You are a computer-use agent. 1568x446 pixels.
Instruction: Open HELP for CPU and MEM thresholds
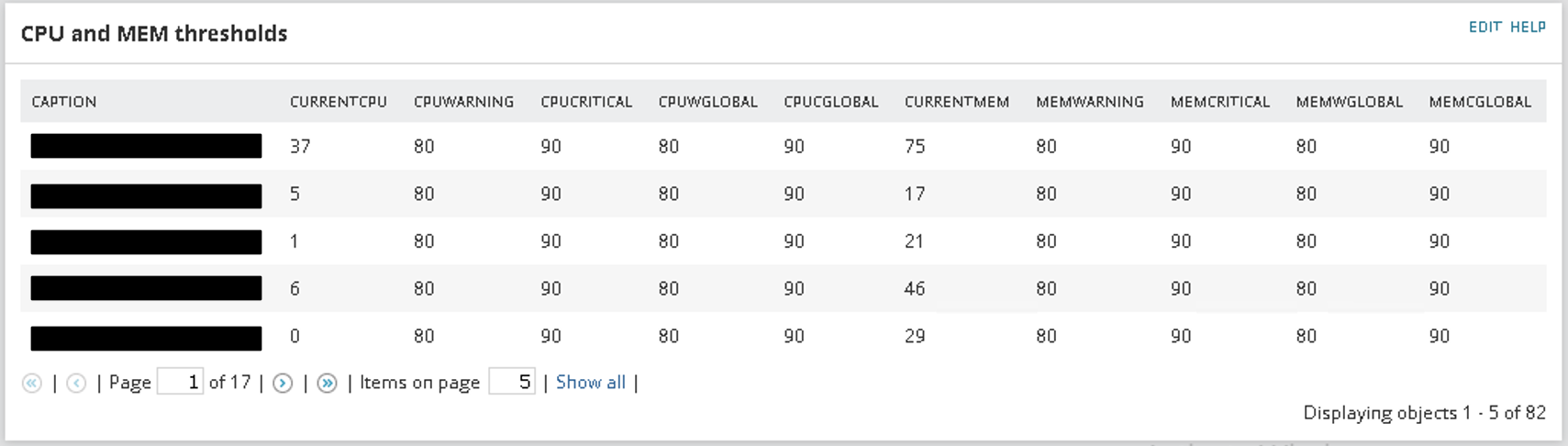click(x=1528, y=27)
